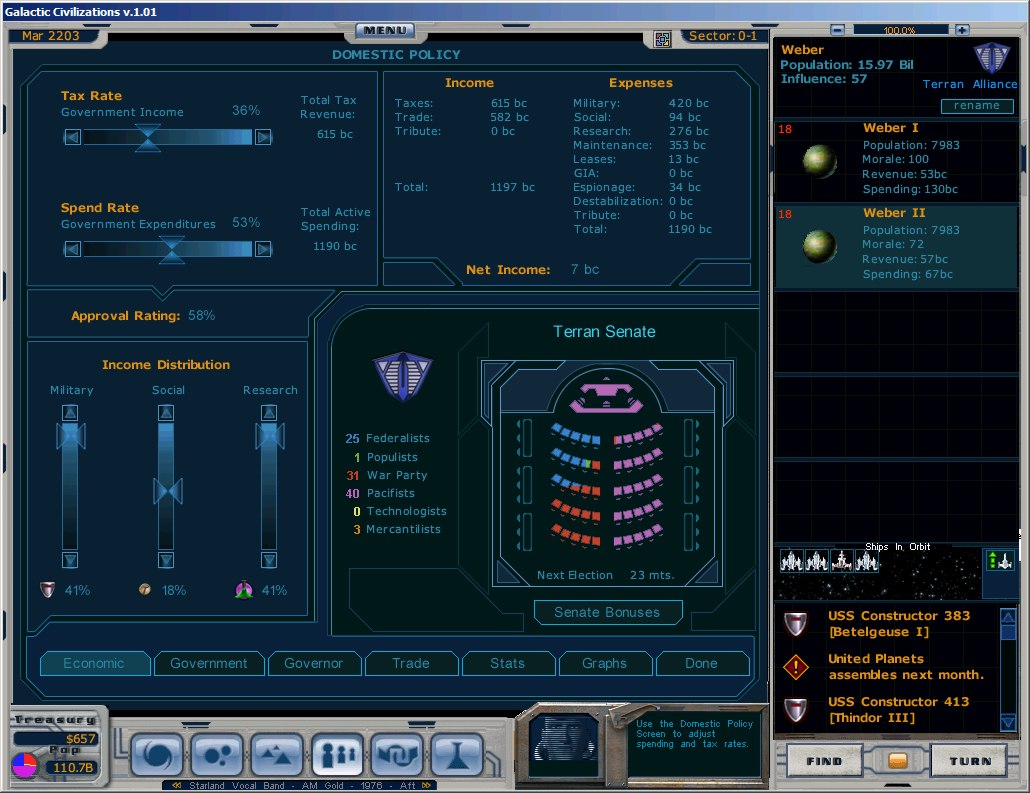The height and width of the screenshot is (793, 1030).
Task: Zoom in with the plus button
Action: click(962, 30)
